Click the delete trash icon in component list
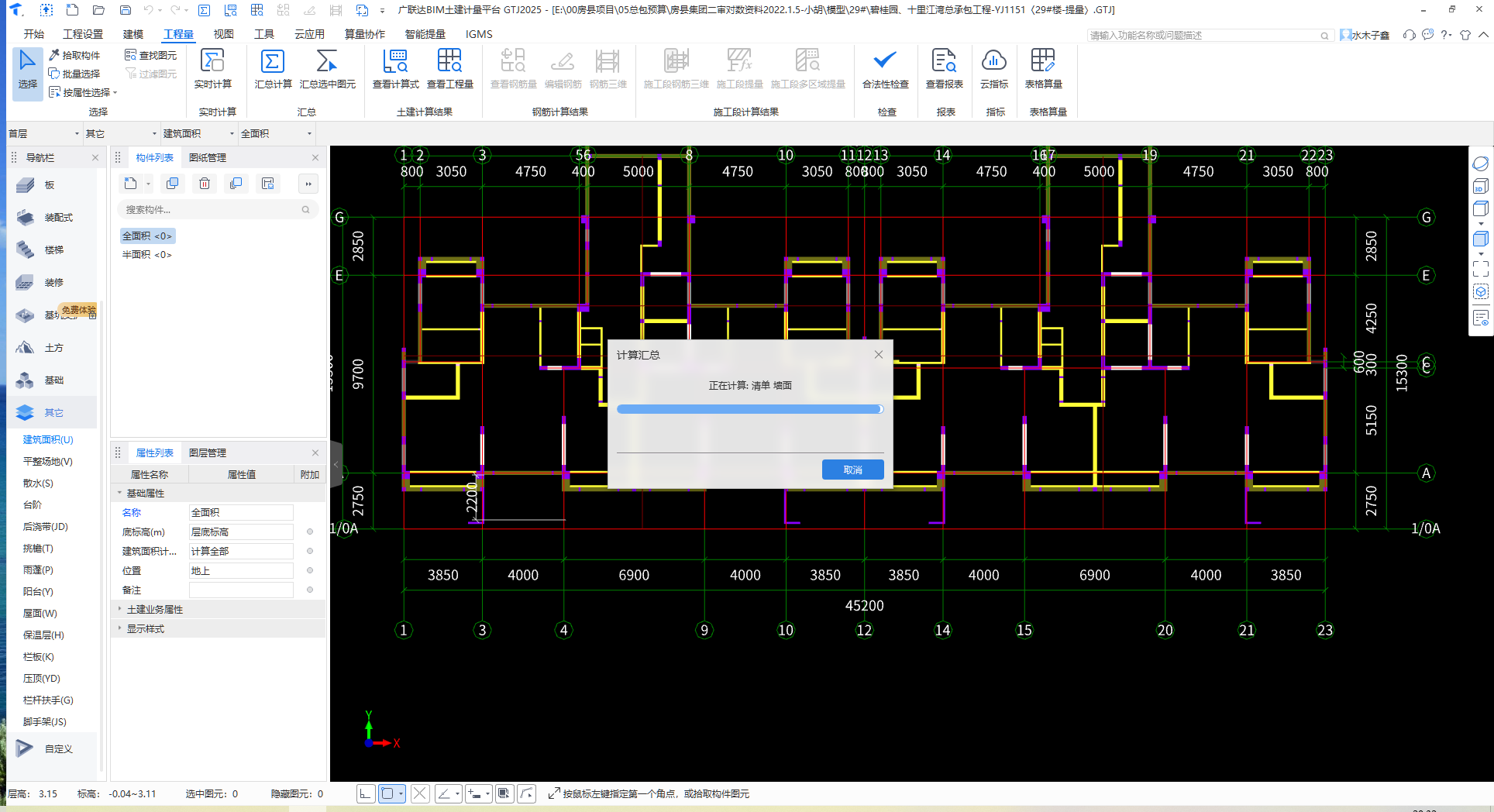Image resolution: width=1494 pixels, height=812 pixels. pos(205,184)
